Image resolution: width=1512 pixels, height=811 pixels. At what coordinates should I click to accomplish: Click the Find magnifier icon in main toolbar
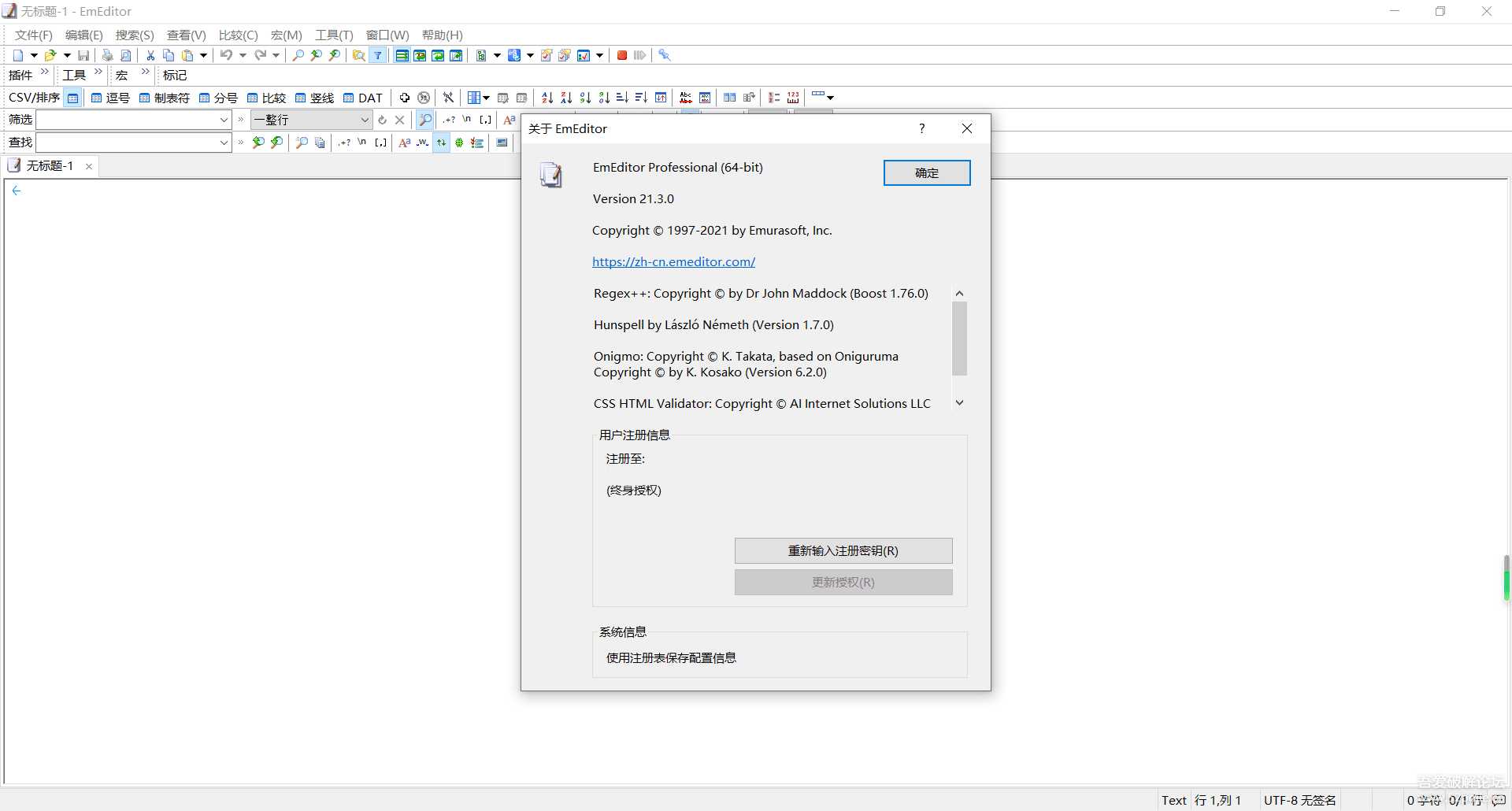pyautogui.click(x=298, y=55)
